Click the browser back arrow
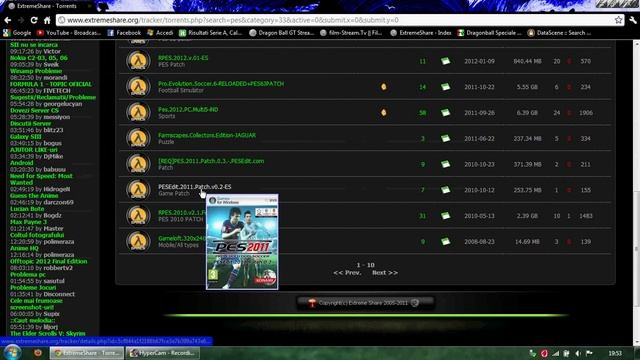Image resolution: width=640 pixels, height=360 pixels. (x=8, y=20)
